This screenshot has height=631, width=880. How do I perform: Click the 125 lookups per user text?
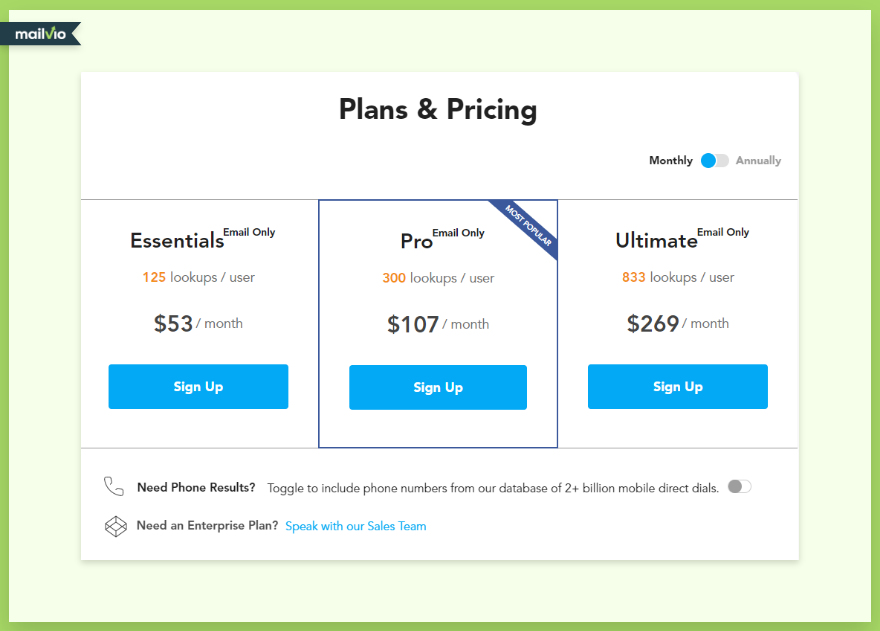point(198,277)
